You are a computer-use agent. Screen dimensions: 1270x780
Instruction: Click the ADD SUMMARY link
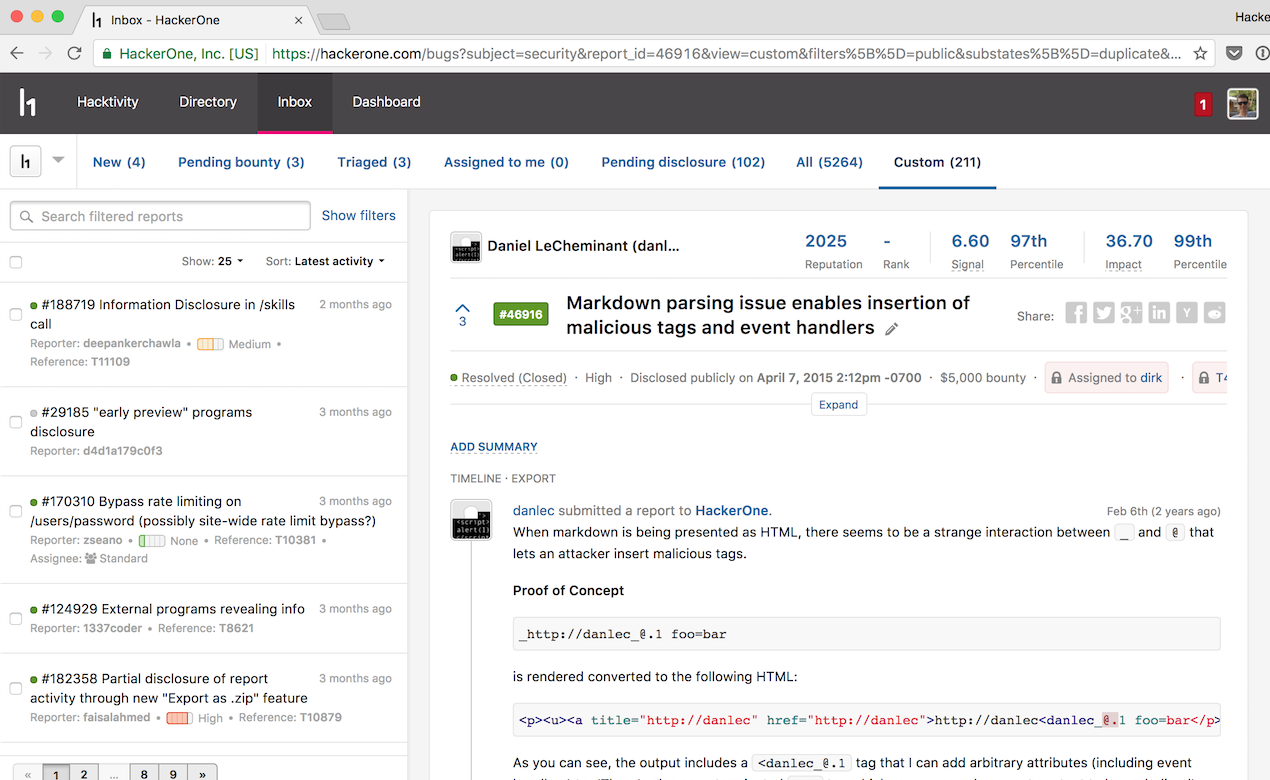pos(494,447)
